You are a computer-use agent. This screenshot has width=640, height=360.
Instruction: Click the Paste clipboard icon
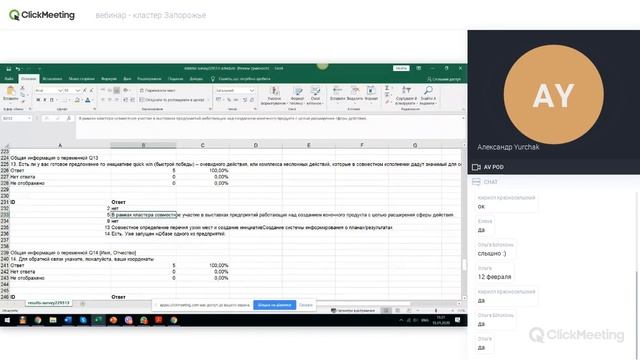pos(11,91)
